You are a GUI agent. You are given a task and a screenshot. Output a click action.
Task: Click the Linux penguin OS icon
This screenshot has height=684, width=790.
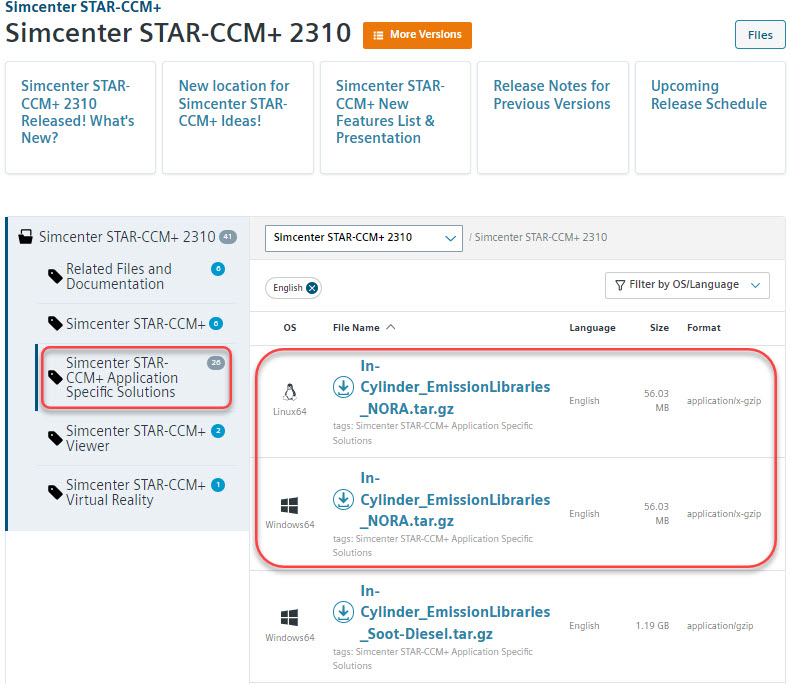[290, 391]
